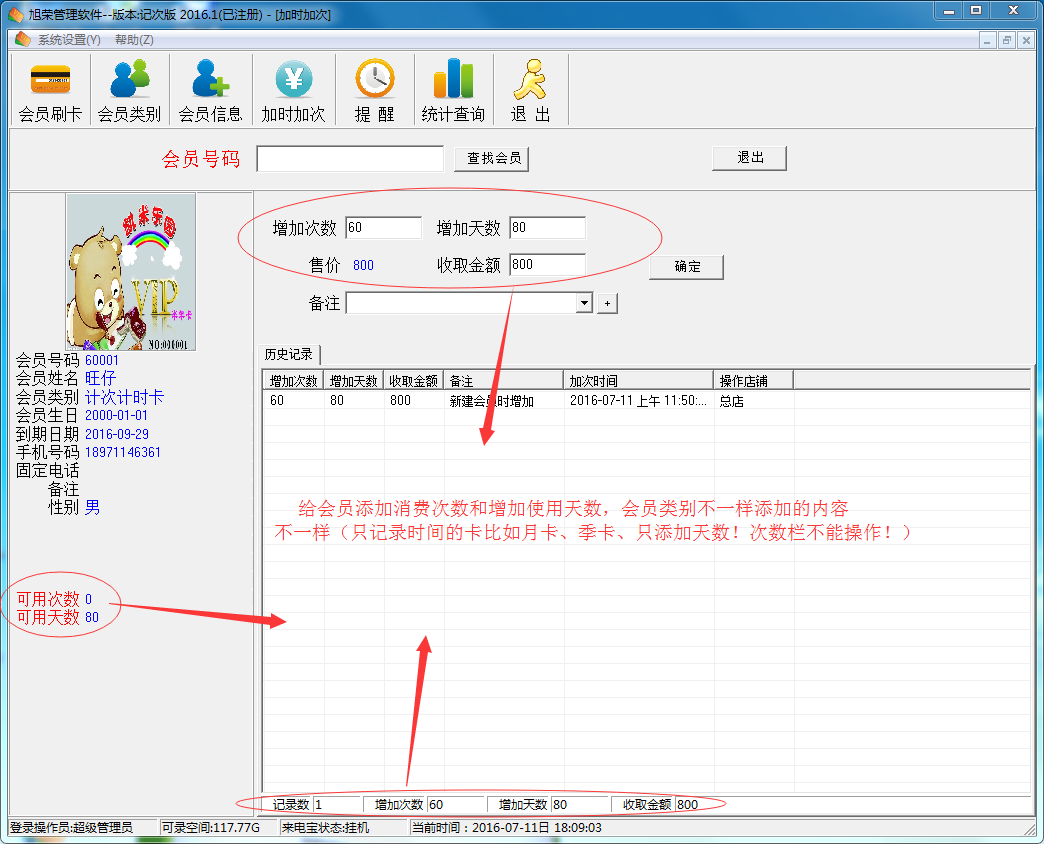The width and height of the screenshot is (1044, 844).
Task: Click the 收取金额 column header
Action: click(x=414, y=379)
